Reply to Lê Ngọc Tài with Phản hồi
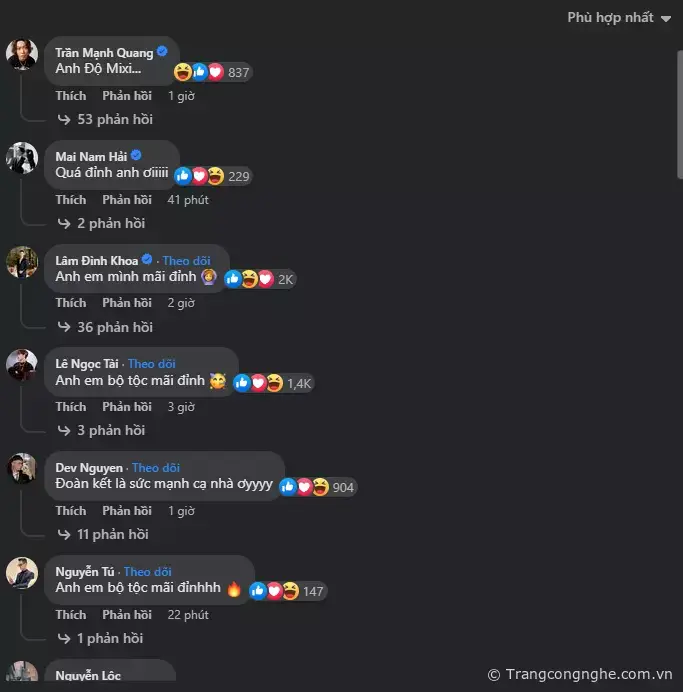Image resolution: width=683 pixels, height=692 pixels. (x=127, y=407)
